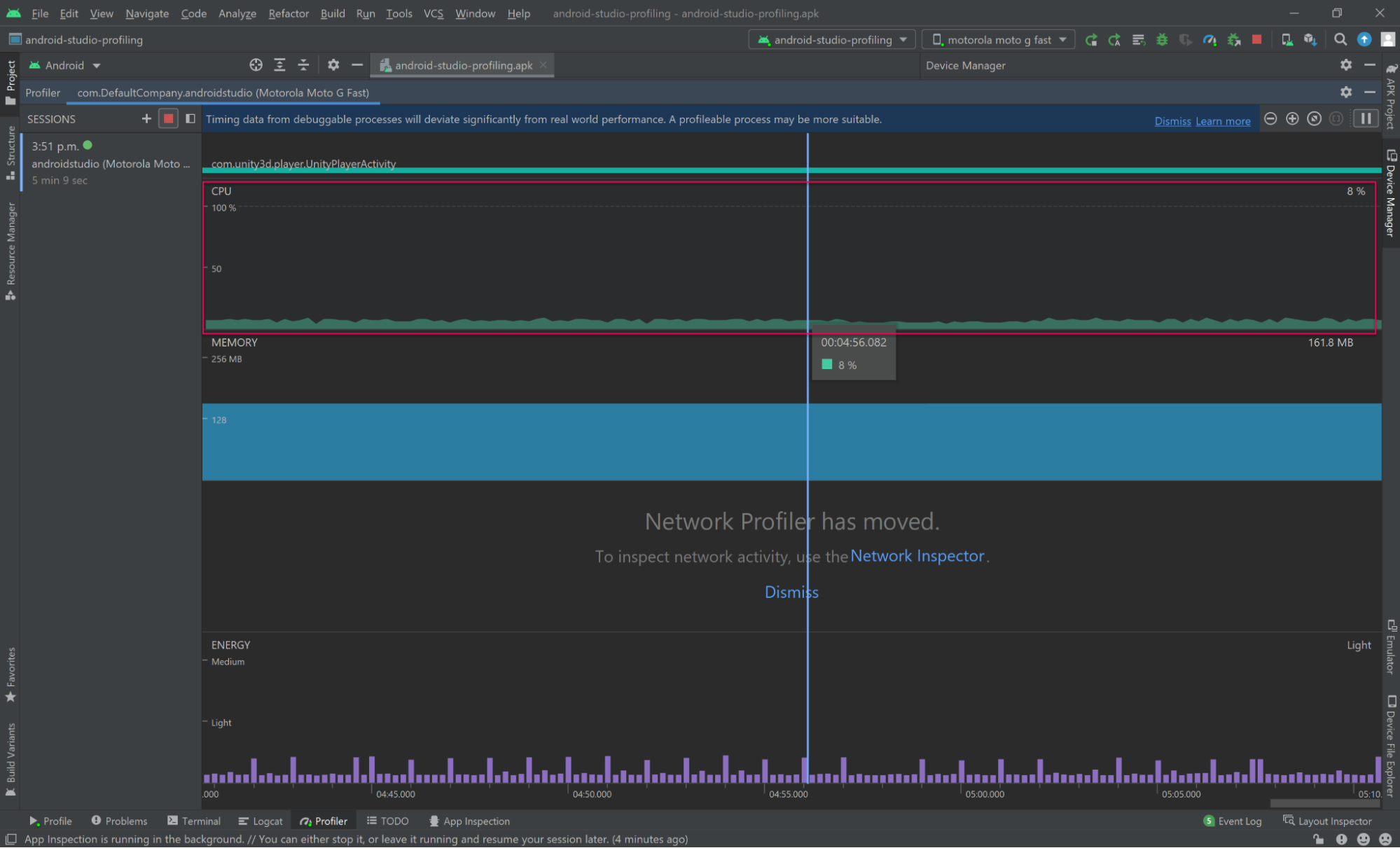Zoom out the profiler timeline
Image resolution: width=1400 pixels, height=848 pixels.
1270,119
